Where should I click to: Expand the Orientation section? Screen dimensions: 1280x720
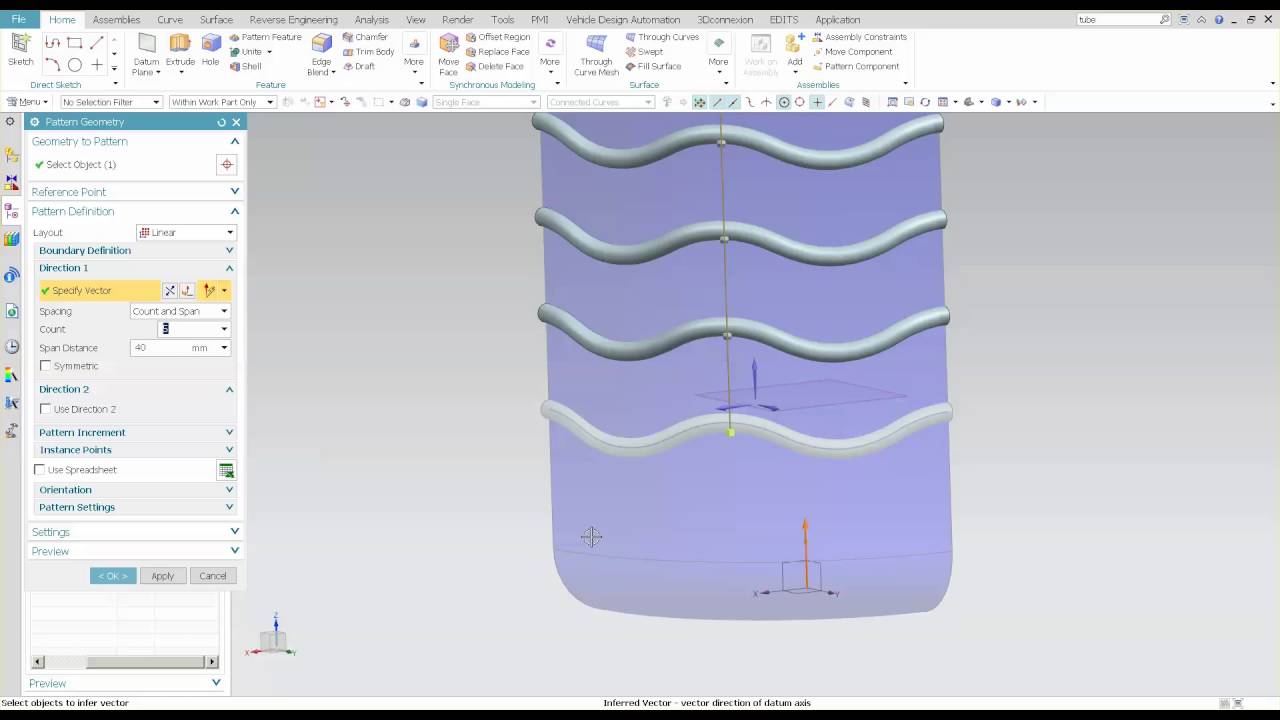click(135, 490)
